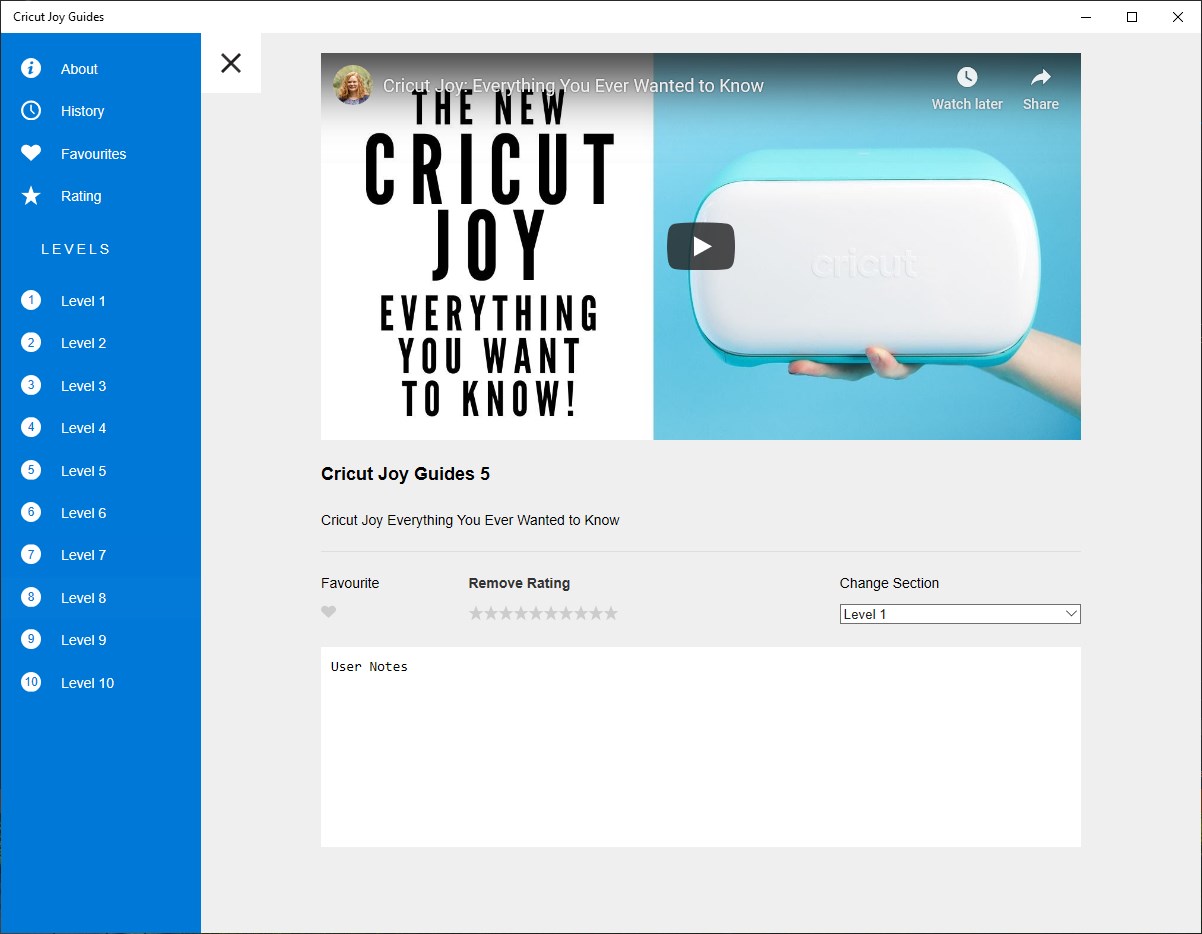
Task: Set rating with the fifth star
Action: tap(536, 613)
